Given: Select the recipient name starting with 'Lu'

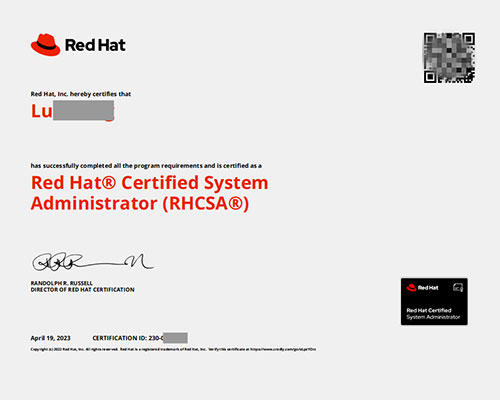Looking at the screenshot, I should tap(73, 111).
